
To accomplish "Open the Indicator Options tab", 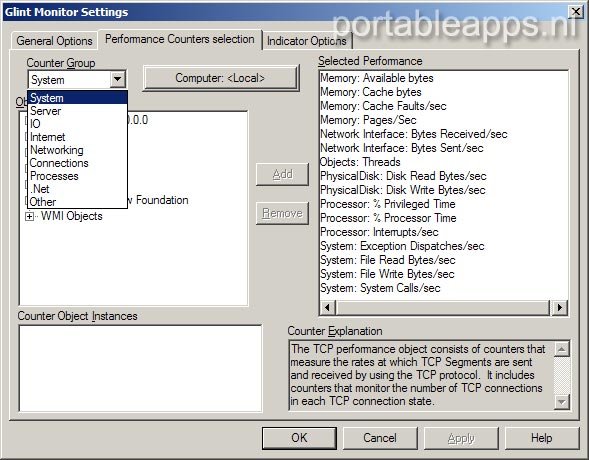I will pos(307,41).
